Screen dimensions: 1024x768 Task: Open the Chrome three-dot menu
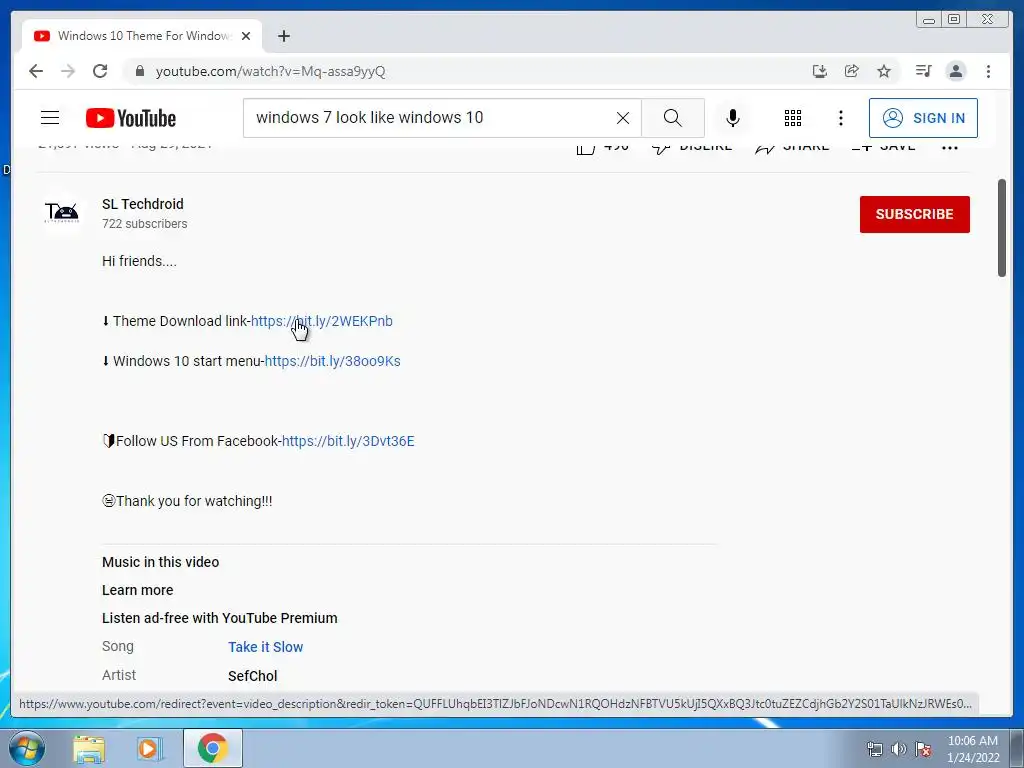988,71
